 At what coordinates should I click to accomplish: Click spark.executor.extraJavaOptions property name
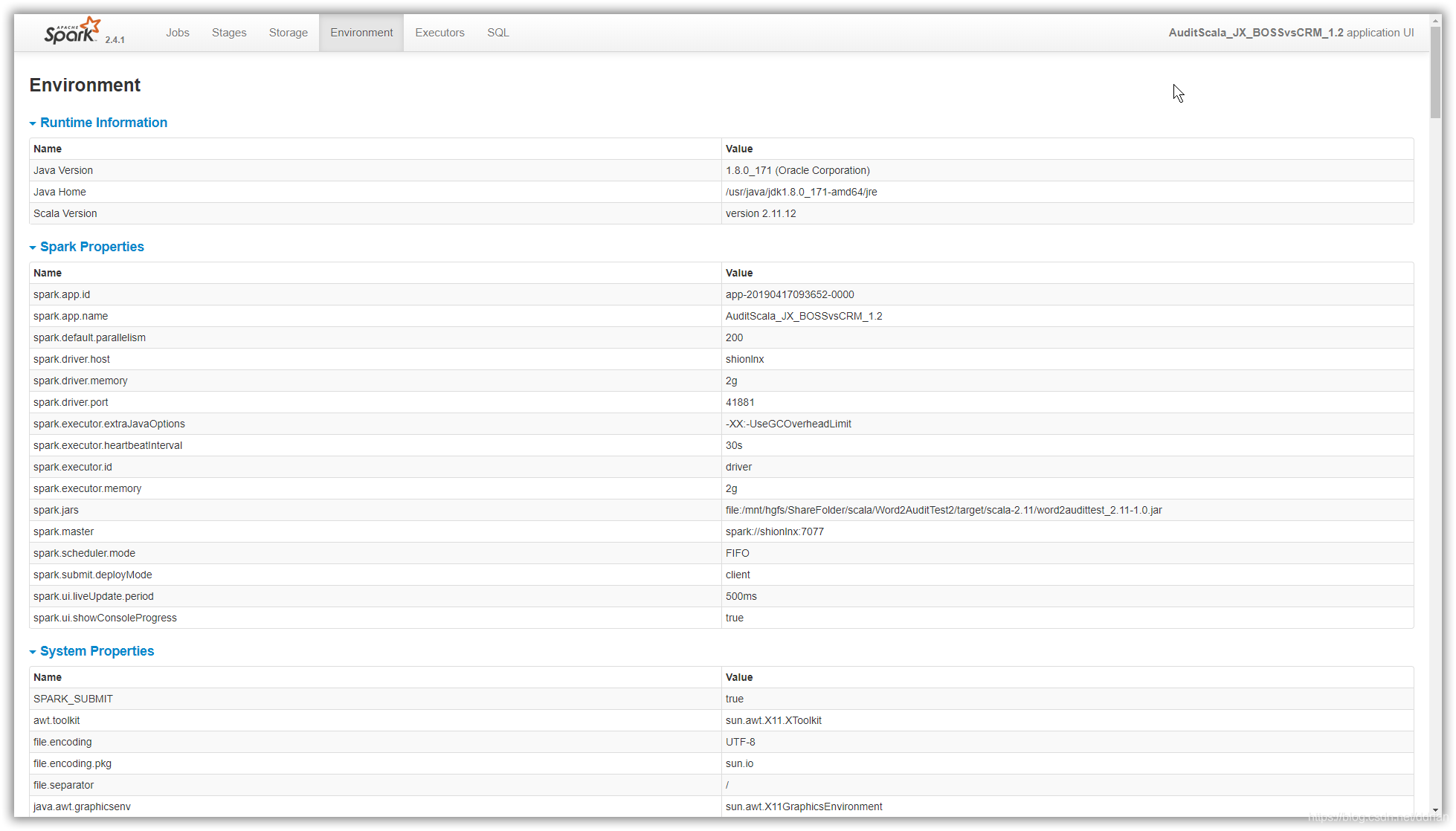pyautogui.click(x=109, y=424)
